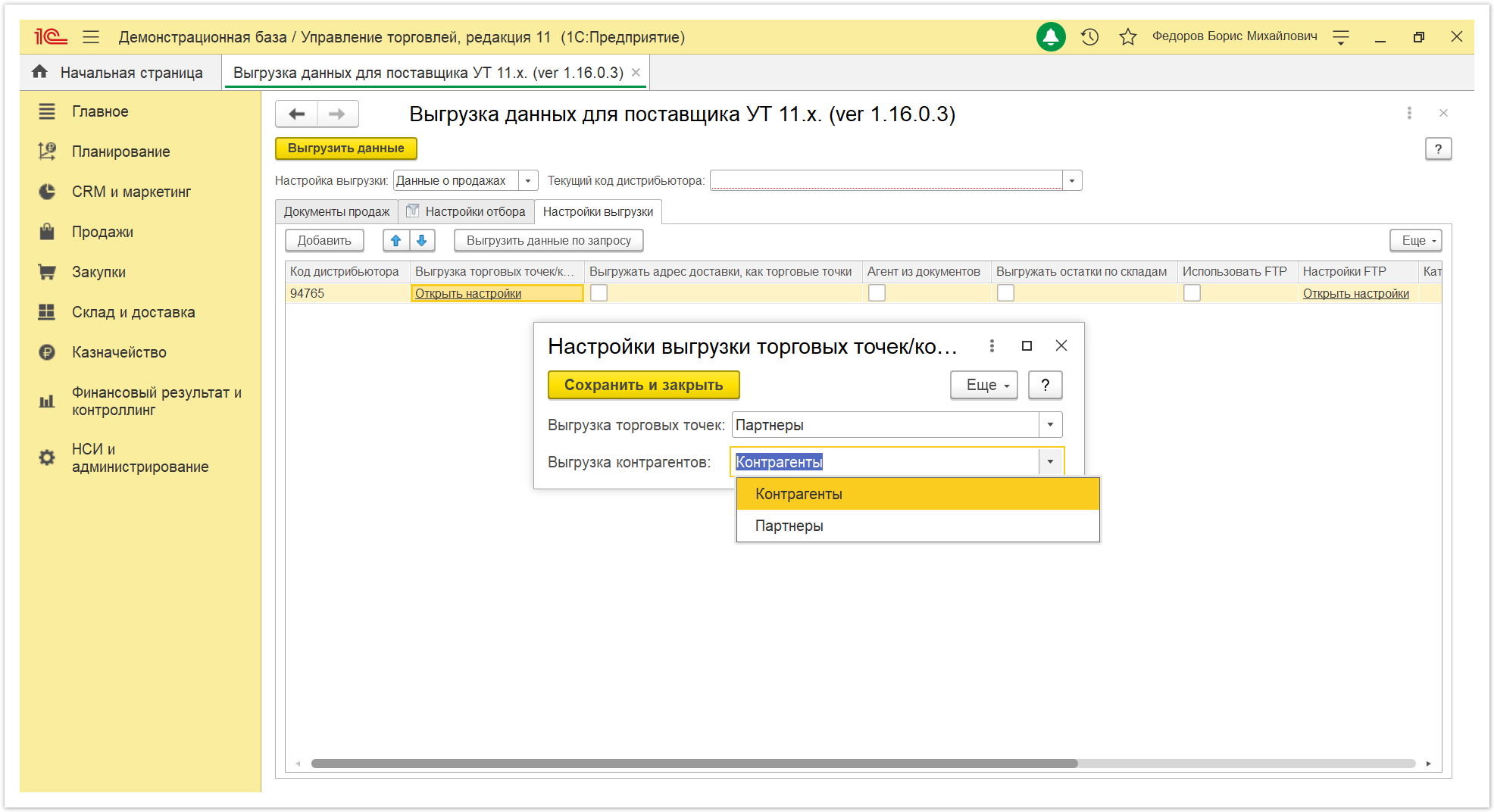Move row down arrow

[x=422, y=240]
